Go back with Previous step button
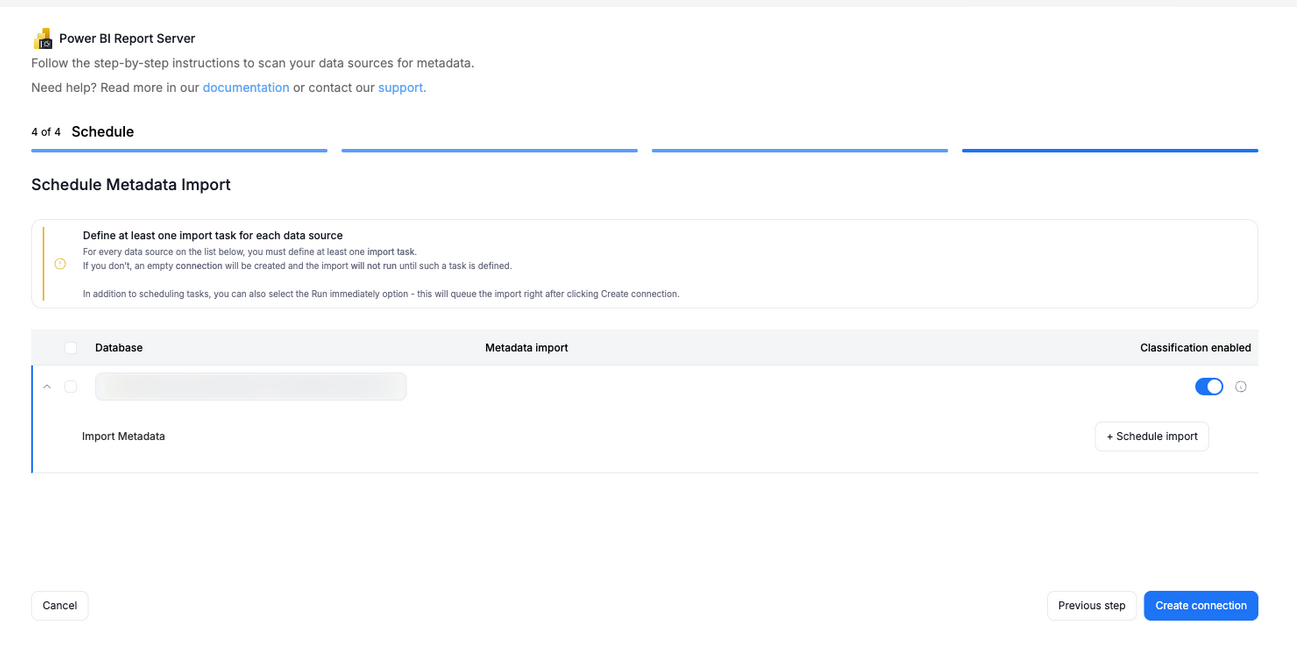1297x656 pixels. pos(1092,606)
